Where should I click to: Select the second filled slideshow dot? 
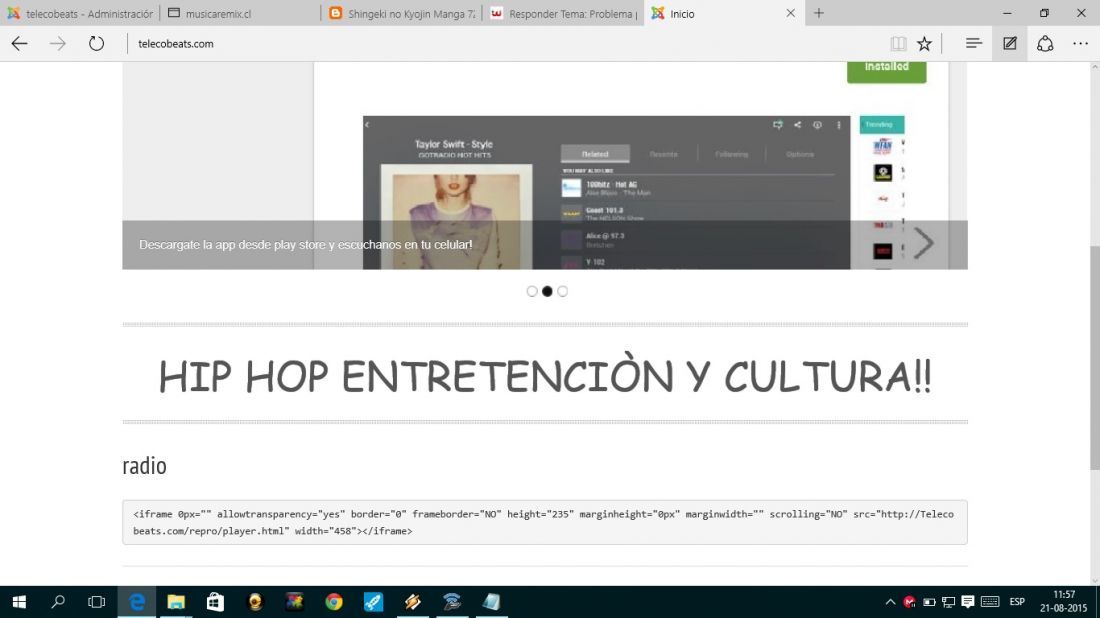tap(547, 291)
